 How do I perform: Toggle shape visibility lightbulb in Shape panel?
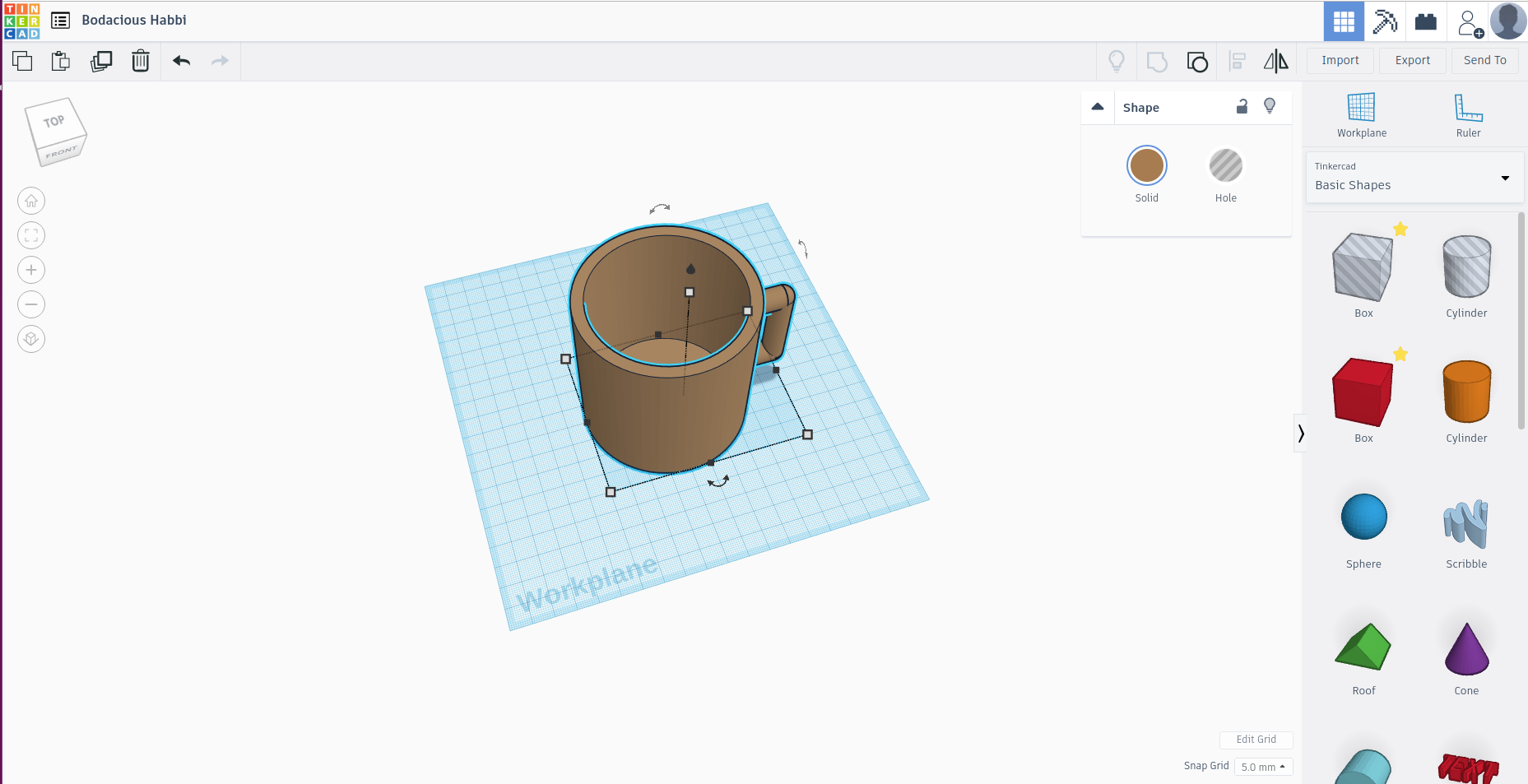1270,107
